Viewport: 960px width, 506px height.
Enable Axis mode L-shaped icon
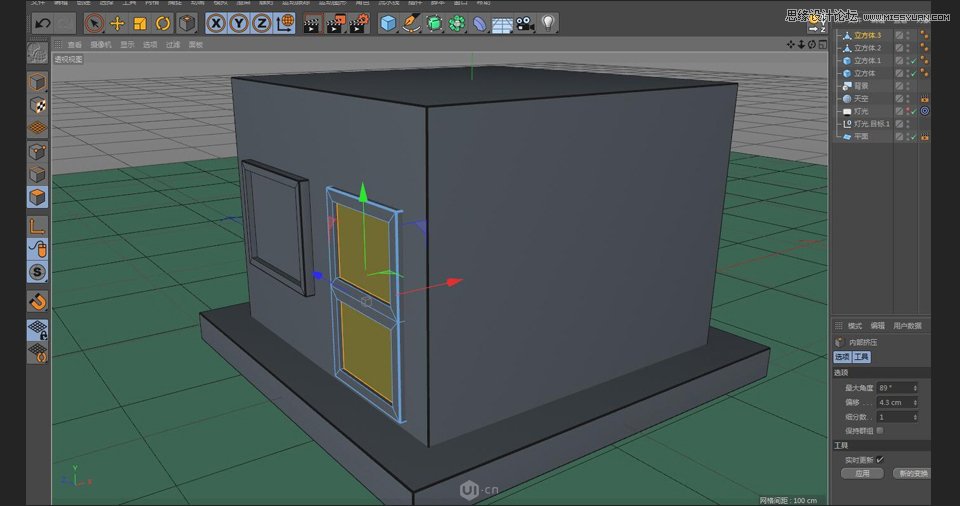pos(37,227)
